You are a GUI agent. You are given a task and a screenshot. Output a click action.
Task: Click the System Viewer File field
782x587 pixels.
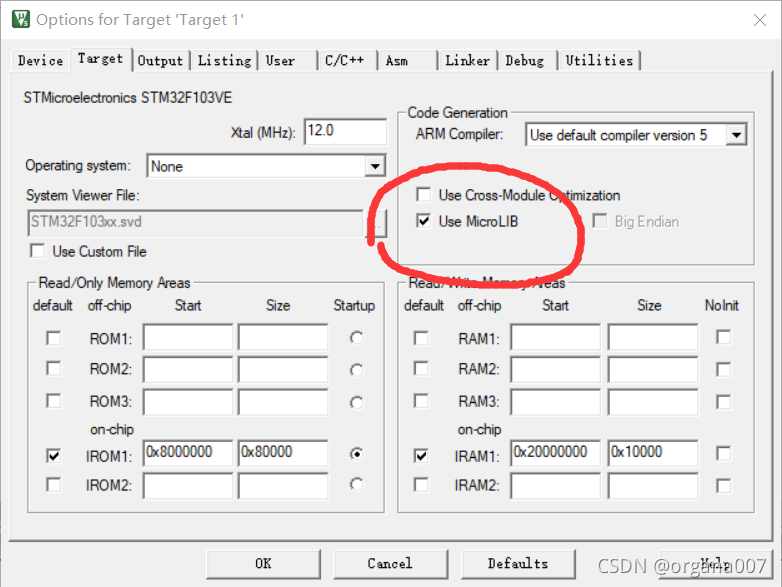pos(196,222)
